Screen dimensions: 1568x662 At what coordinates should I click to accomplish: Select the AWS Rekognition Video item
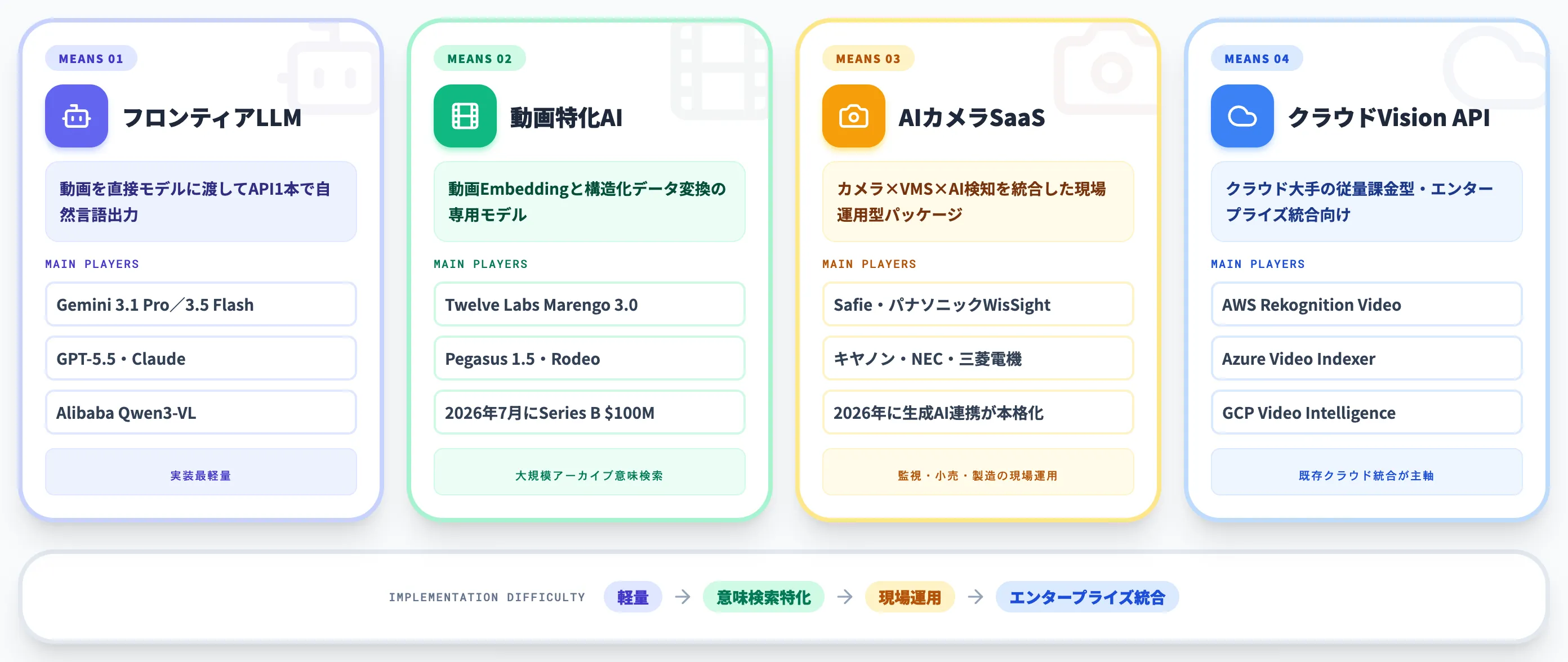pyautogui.click(x=1366, y=304)
